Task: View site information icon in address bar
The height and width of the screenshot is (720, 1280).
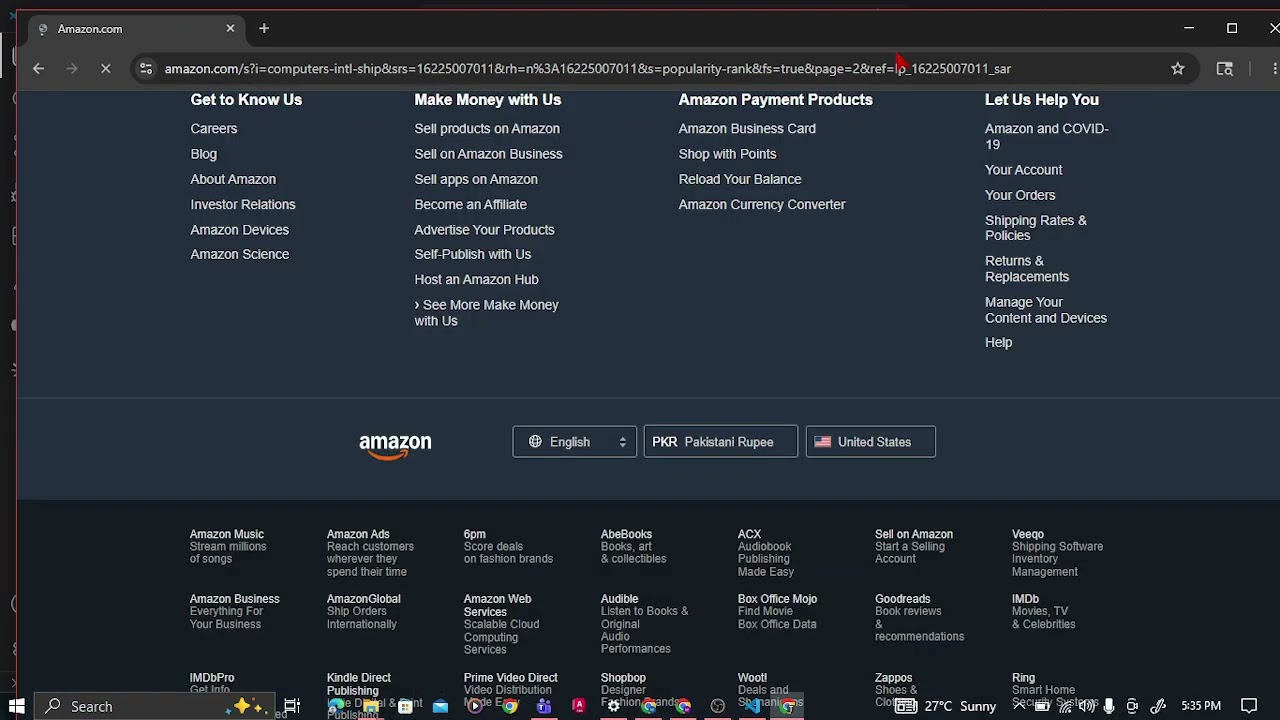Action: tap(146, 68)
